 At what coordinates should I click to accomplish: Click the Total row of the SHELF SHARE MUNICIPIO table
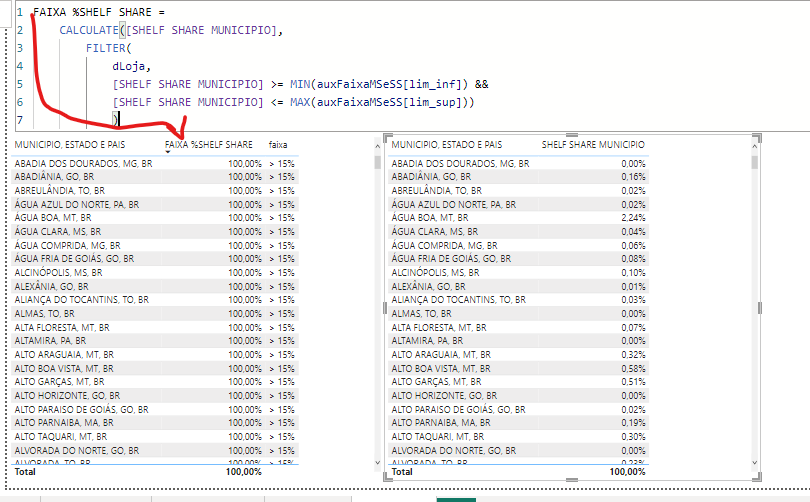click(518, 472)
